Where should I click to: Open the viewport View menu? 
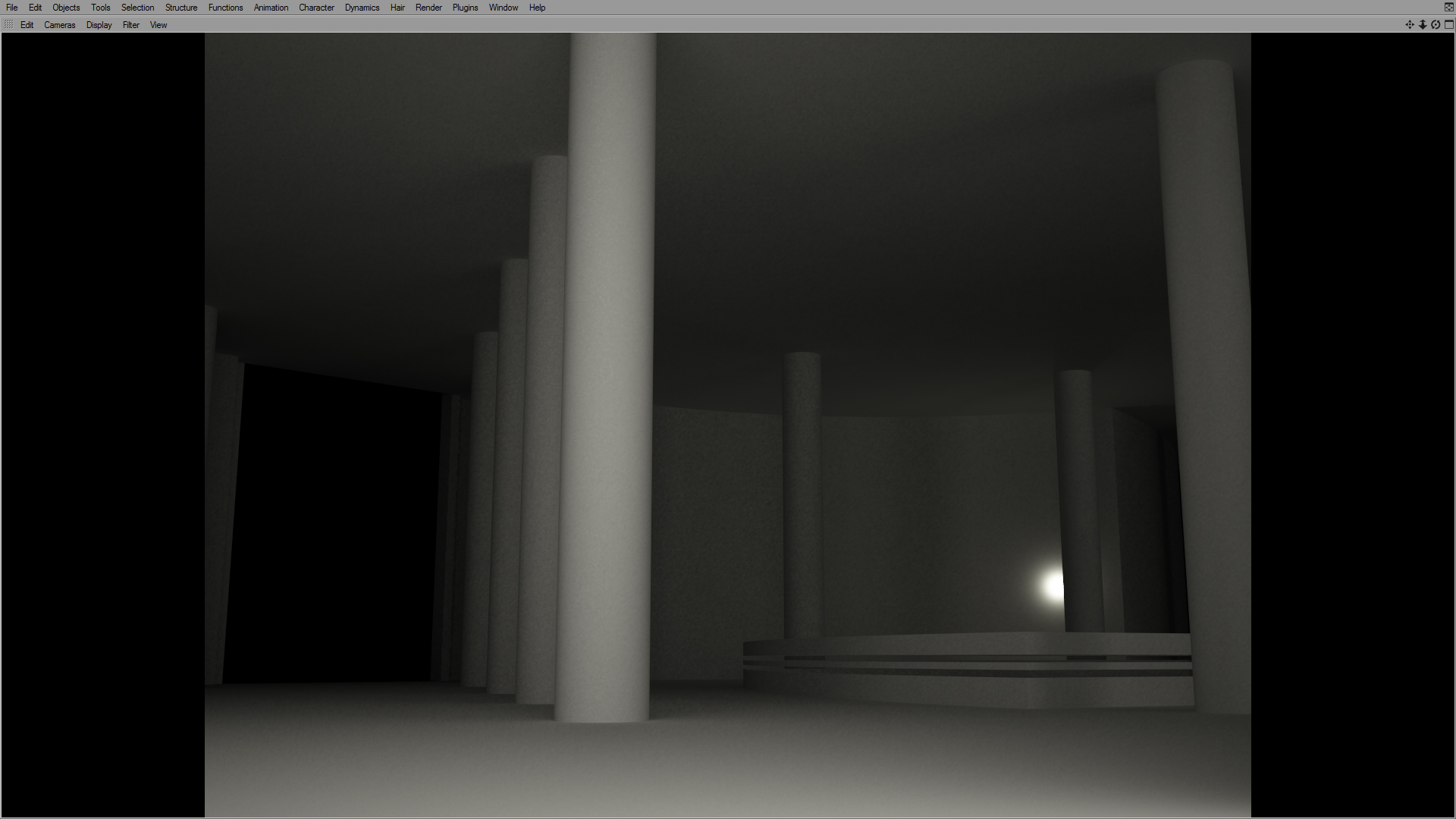coord(158,25)
